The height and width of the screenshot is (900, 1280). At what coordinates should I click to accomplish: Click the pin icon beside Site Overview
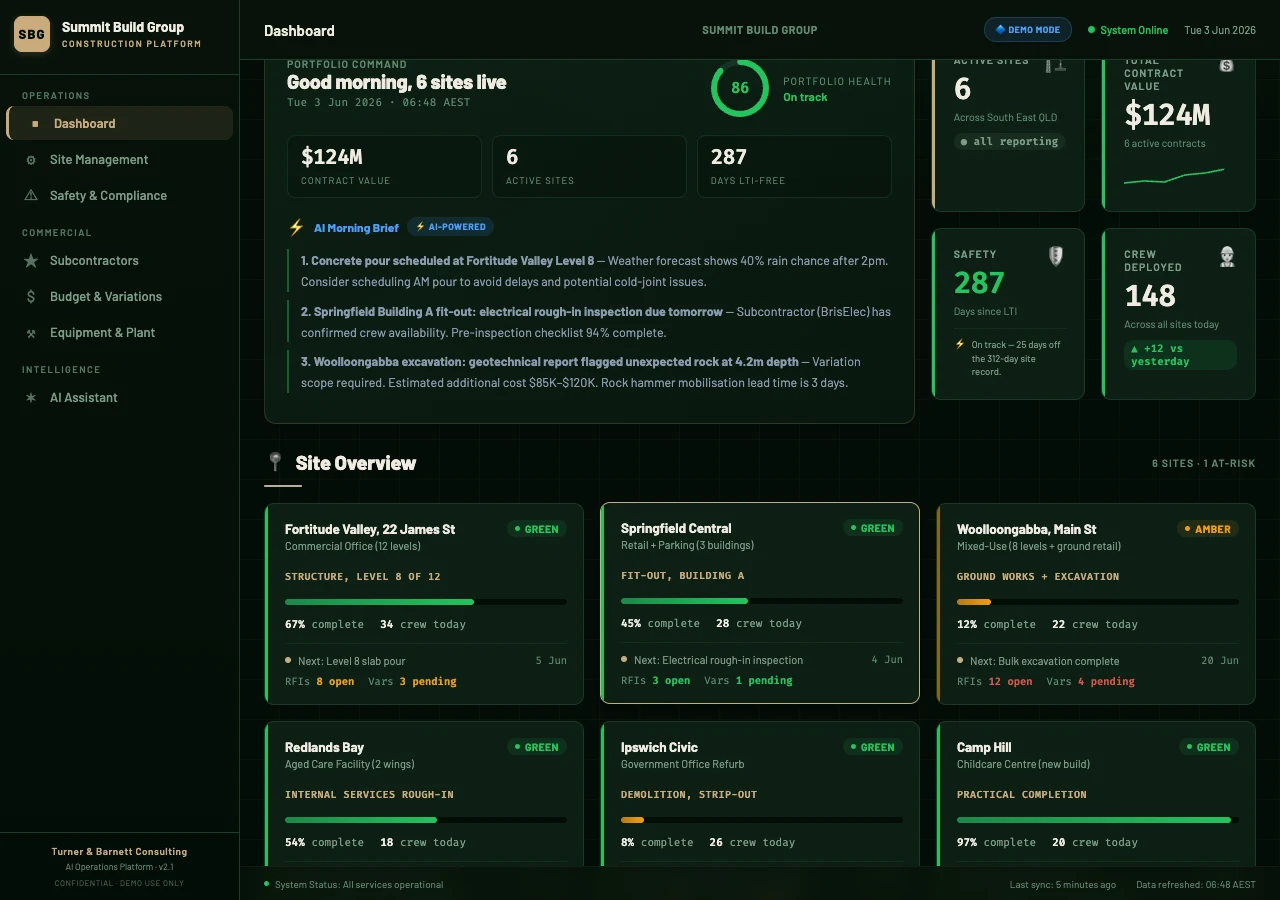[276, 462]
